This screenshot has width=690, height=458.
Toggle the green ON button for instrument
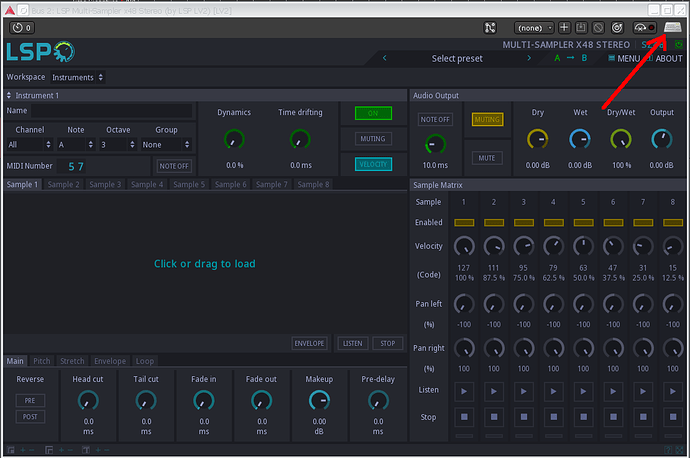click(373, 113)
